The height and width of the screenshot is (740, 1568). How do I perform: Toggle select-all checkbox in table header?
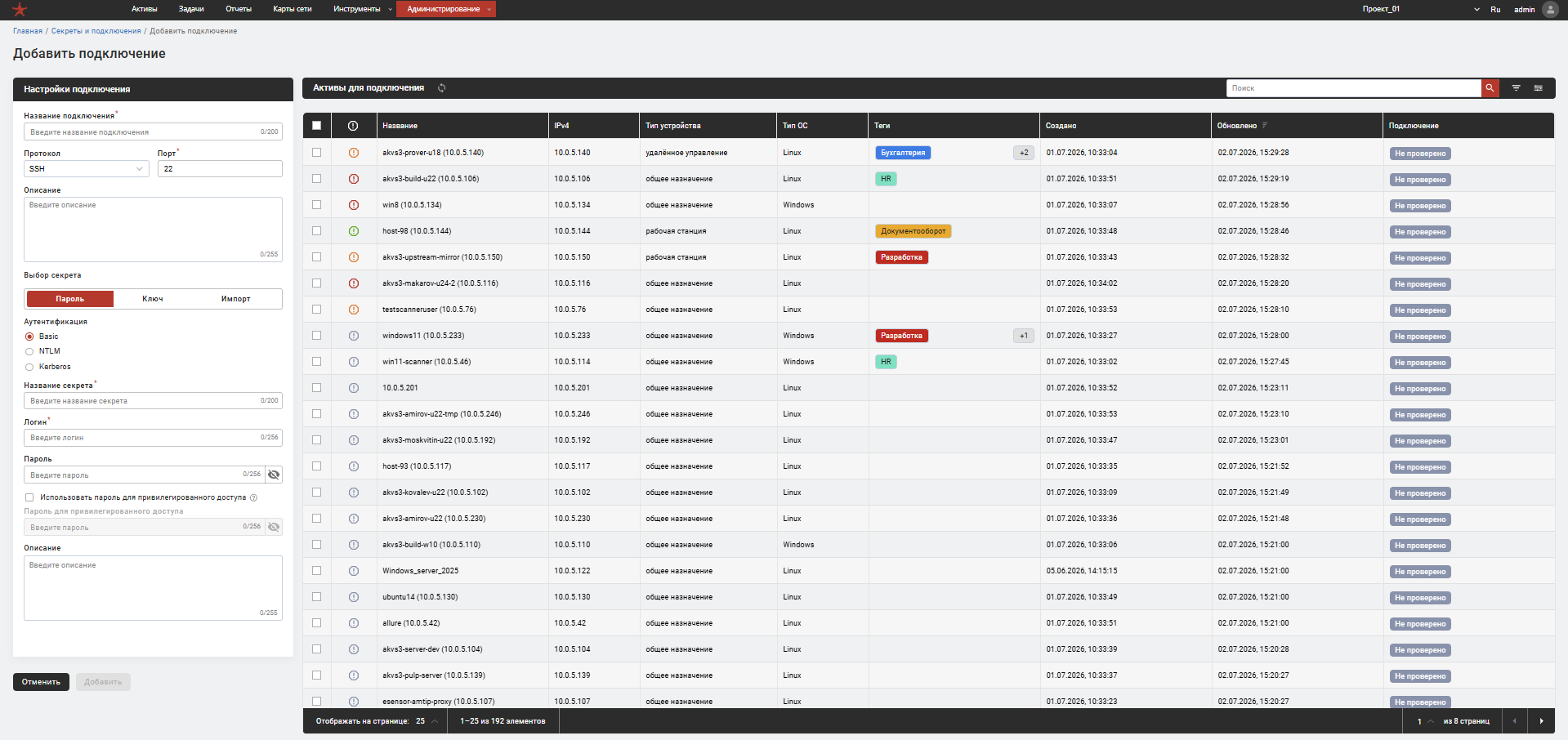point(316,126)
